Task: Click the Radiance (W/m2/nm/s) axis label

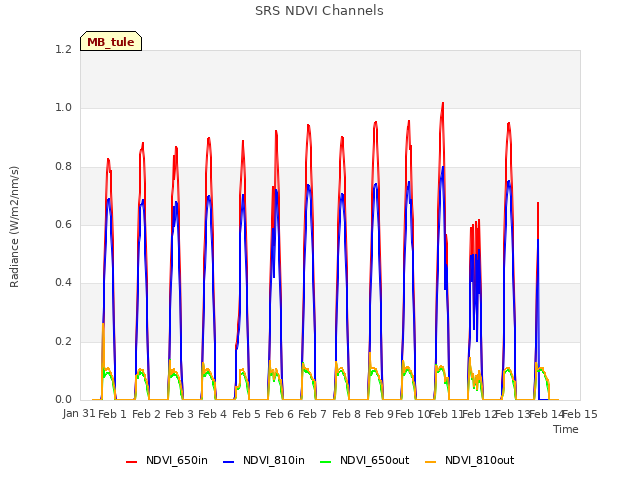Action: click(x=14, y=227)
